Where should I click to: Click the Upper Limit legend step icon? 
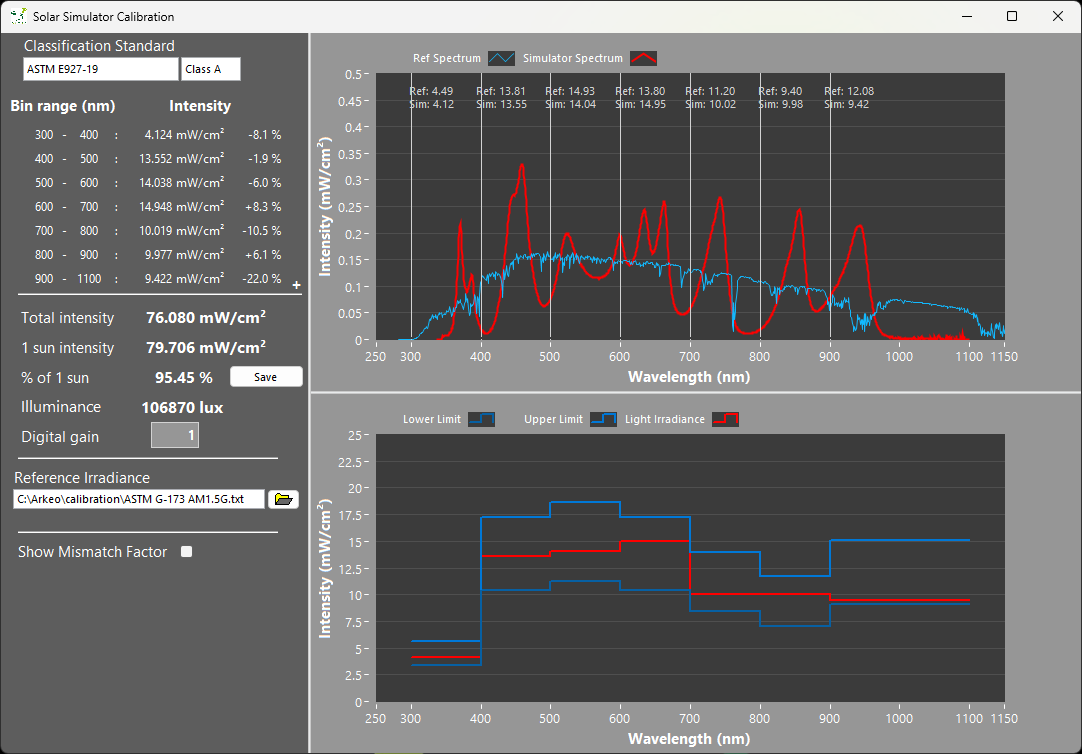[x=603, y=420]
